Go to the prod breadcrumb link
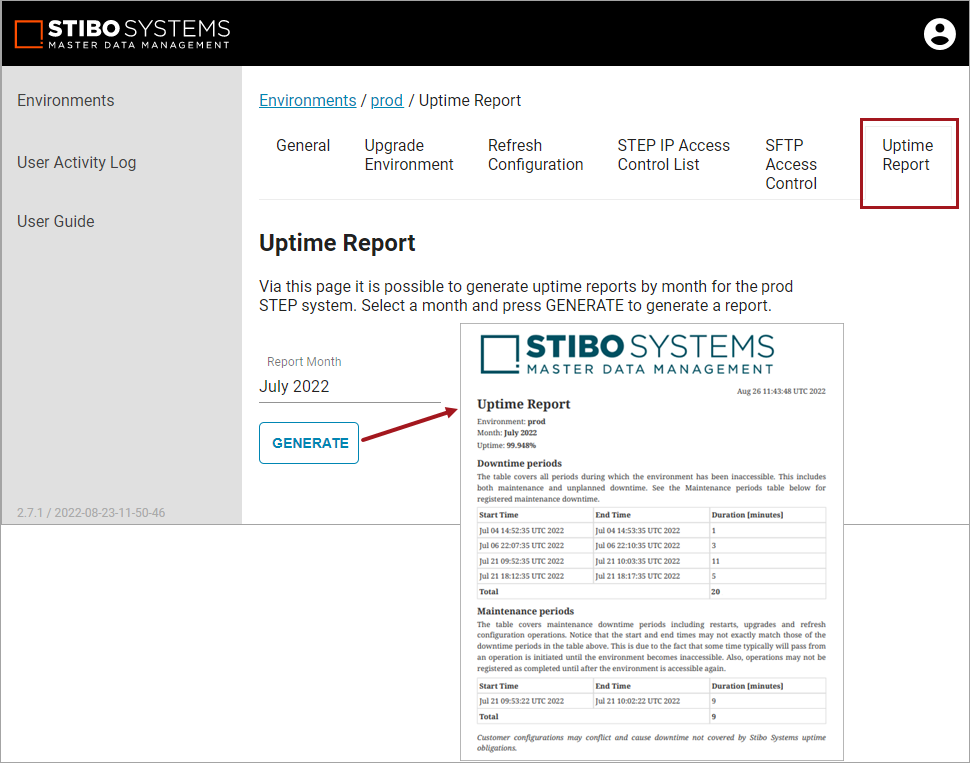The width and height of the screenshot is (970, 763). [386, 100]
